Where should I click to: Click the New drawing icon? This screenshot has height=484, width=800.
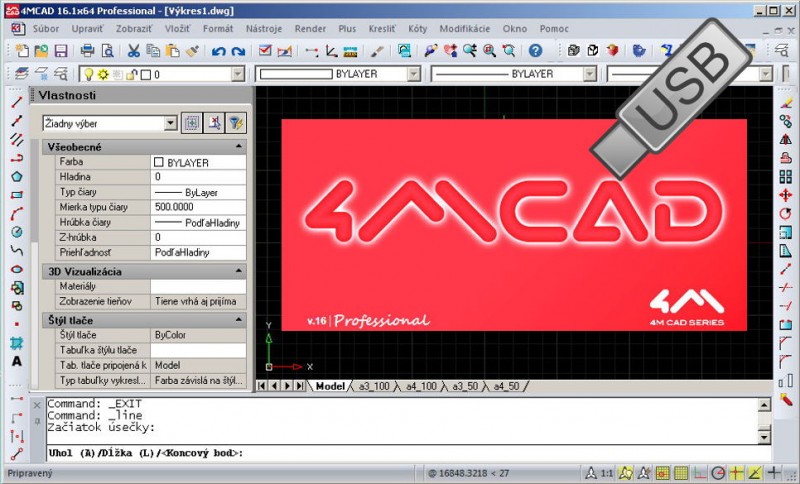[21, 50]
